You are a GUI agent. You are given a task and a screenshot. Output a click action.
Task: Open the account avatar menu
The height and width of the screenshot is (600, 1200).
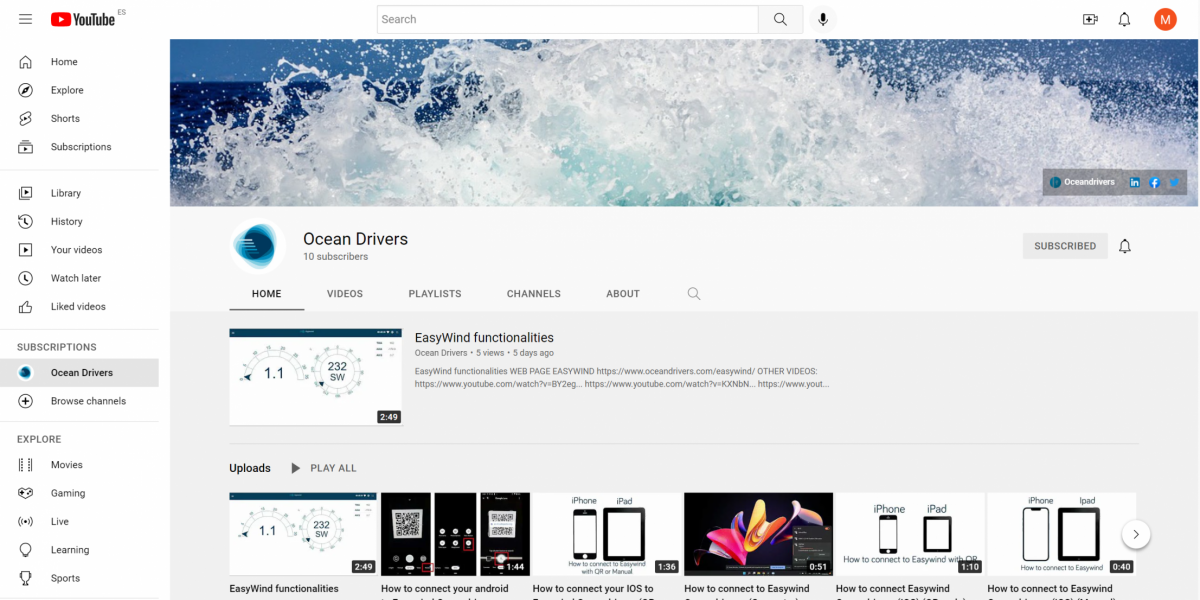click(x=1165, y=19)
